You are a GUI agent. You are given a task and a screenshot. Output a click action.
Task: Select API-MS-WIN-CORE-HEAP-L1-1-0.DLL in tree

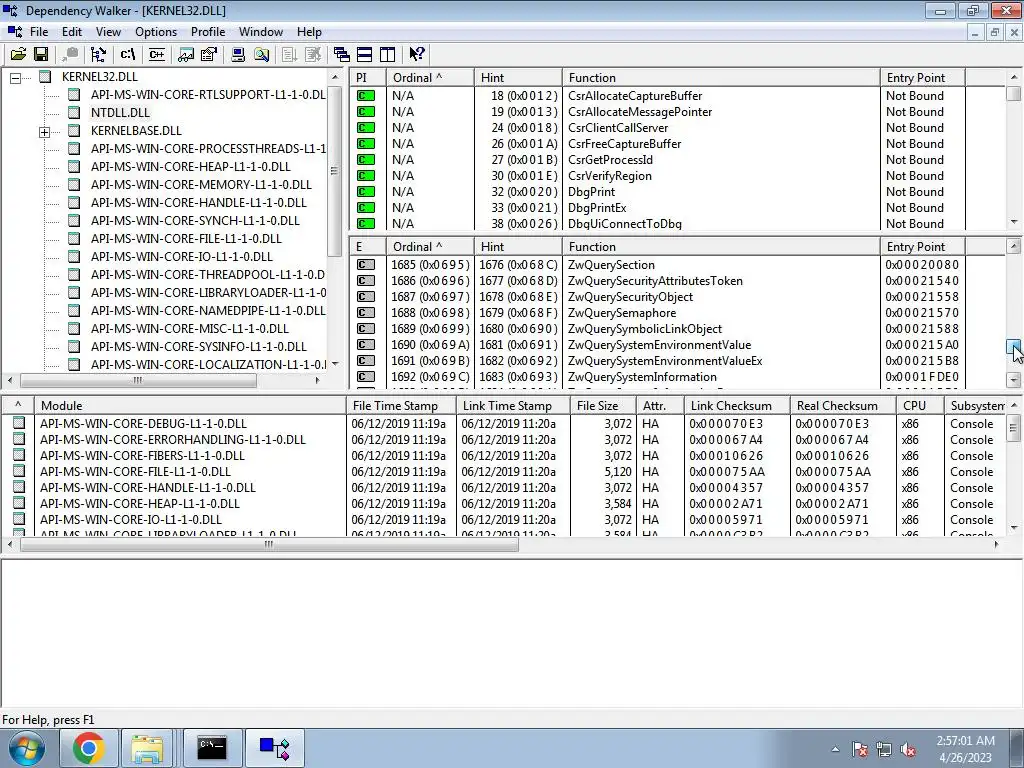(191, 167)
